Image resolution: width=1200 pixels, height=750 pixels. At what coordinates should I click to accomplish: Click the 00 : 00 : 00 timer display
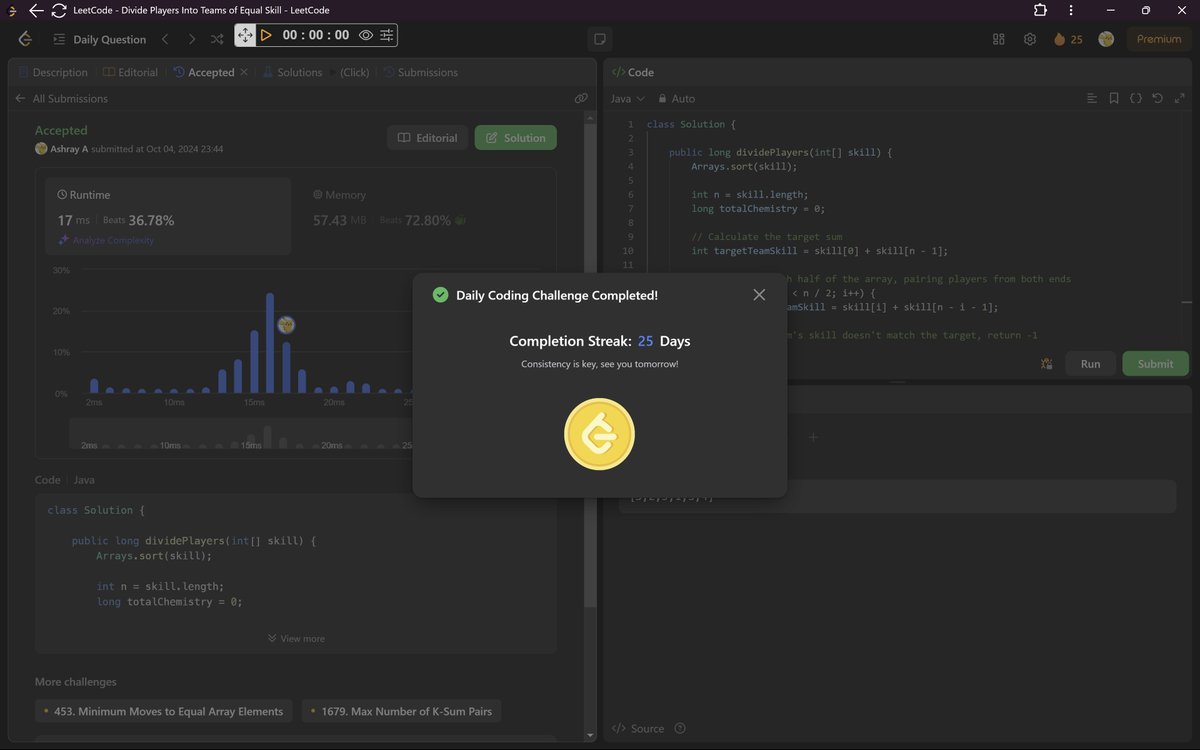point(316,35)
